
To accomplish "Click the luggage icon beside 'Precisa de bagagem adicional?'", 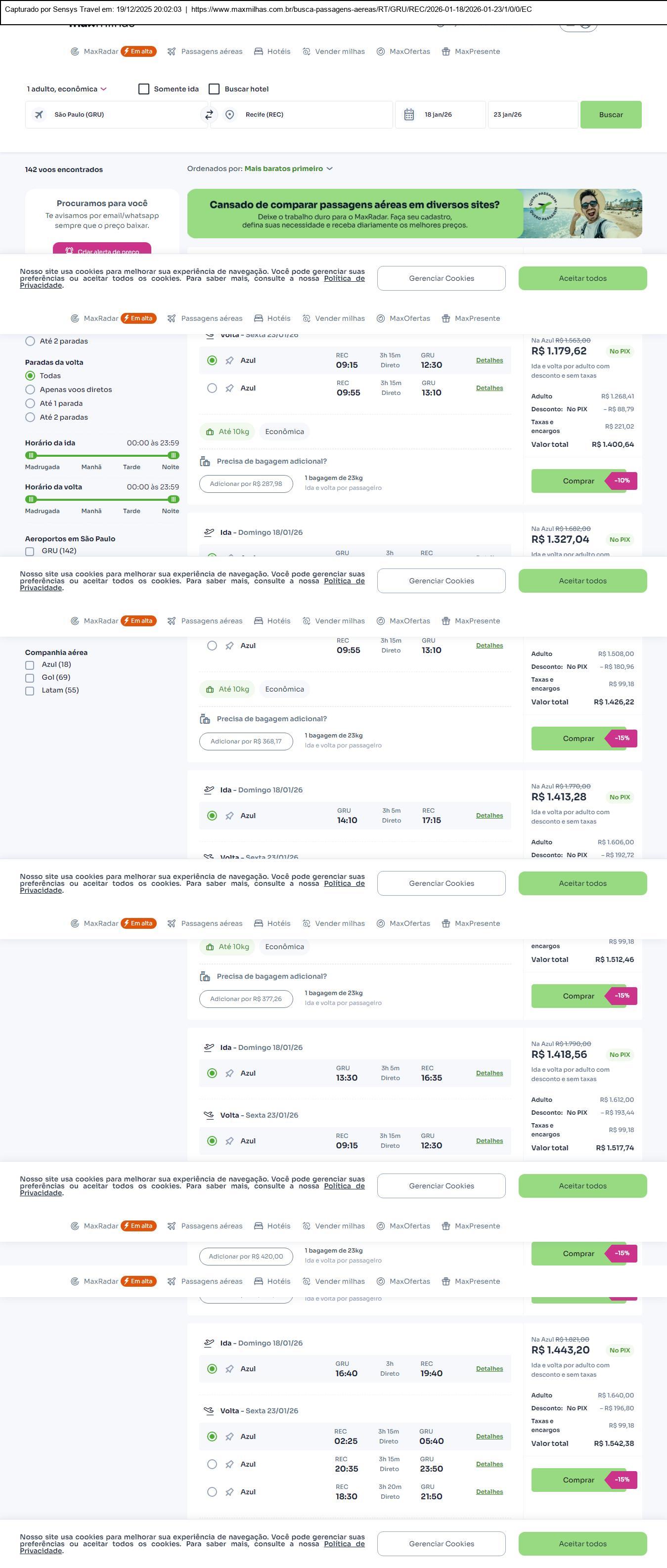I will pyautogui.click(x=205, y=461).
